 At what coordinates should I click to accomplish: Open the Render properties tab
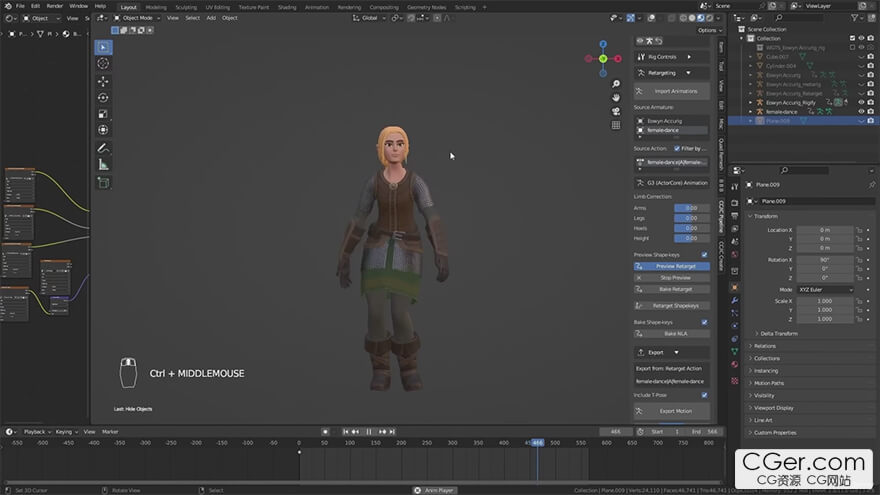pyautogui.click(x=735, y=203)
